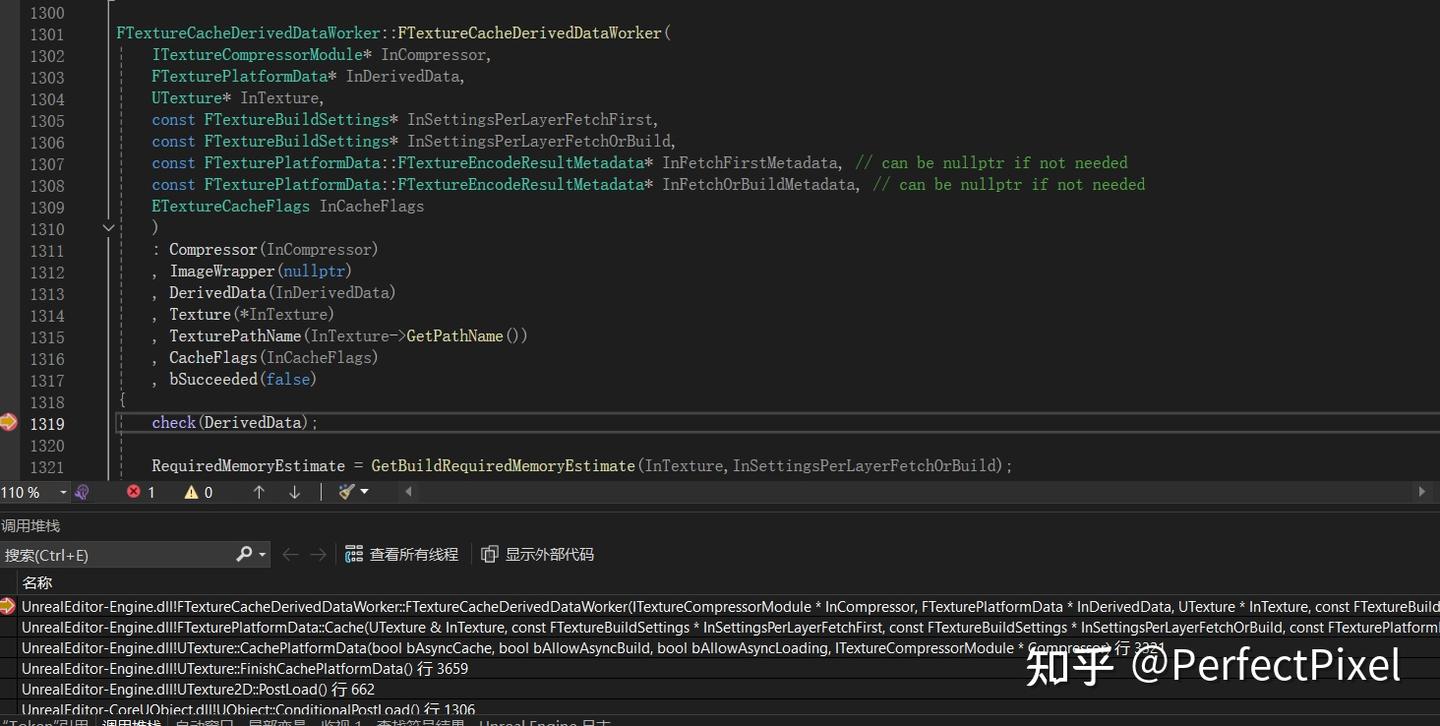
Task: Collapse the constructor body at line 1310
Action: (x=108, y=228)
